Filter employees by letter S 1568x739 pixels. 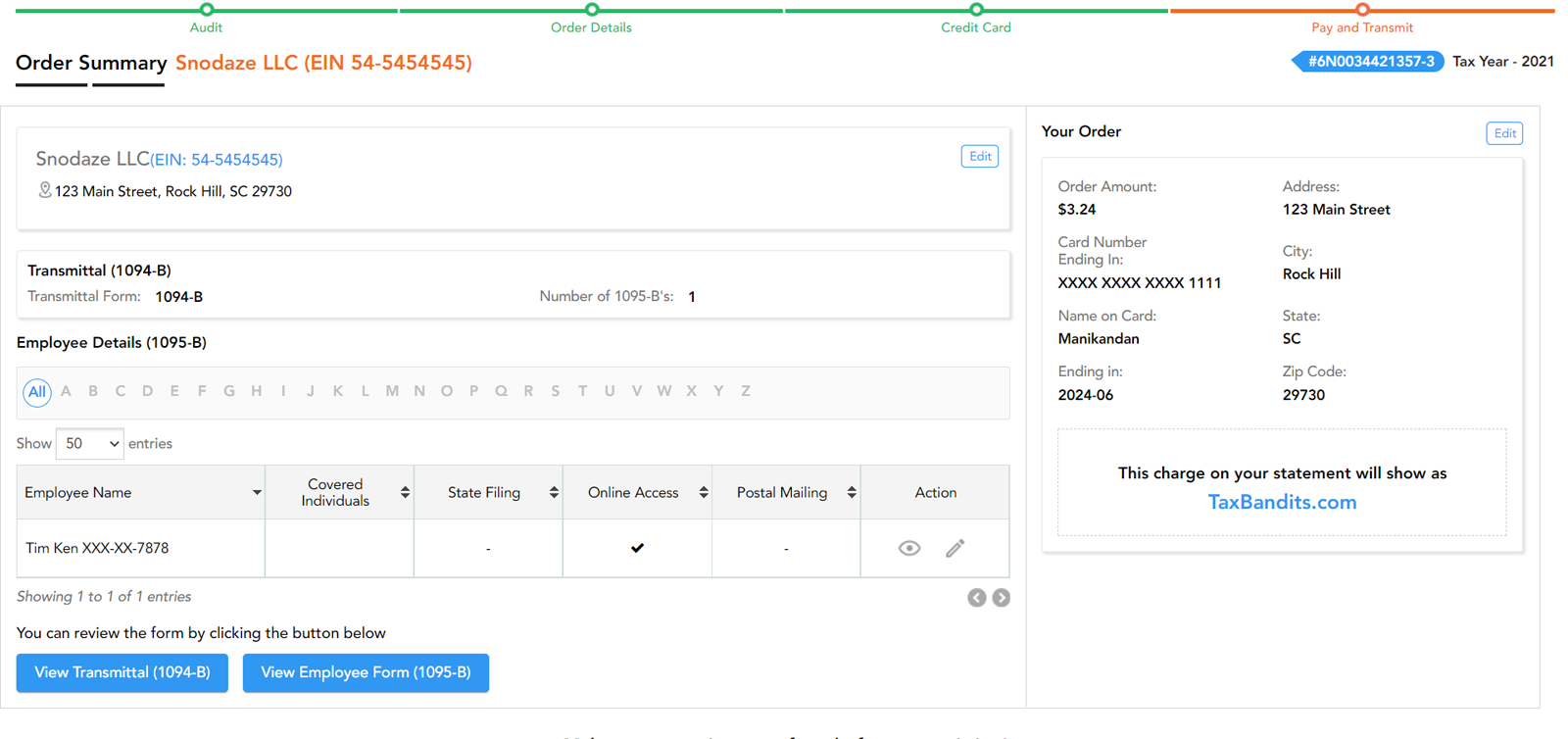coord(556,391)
